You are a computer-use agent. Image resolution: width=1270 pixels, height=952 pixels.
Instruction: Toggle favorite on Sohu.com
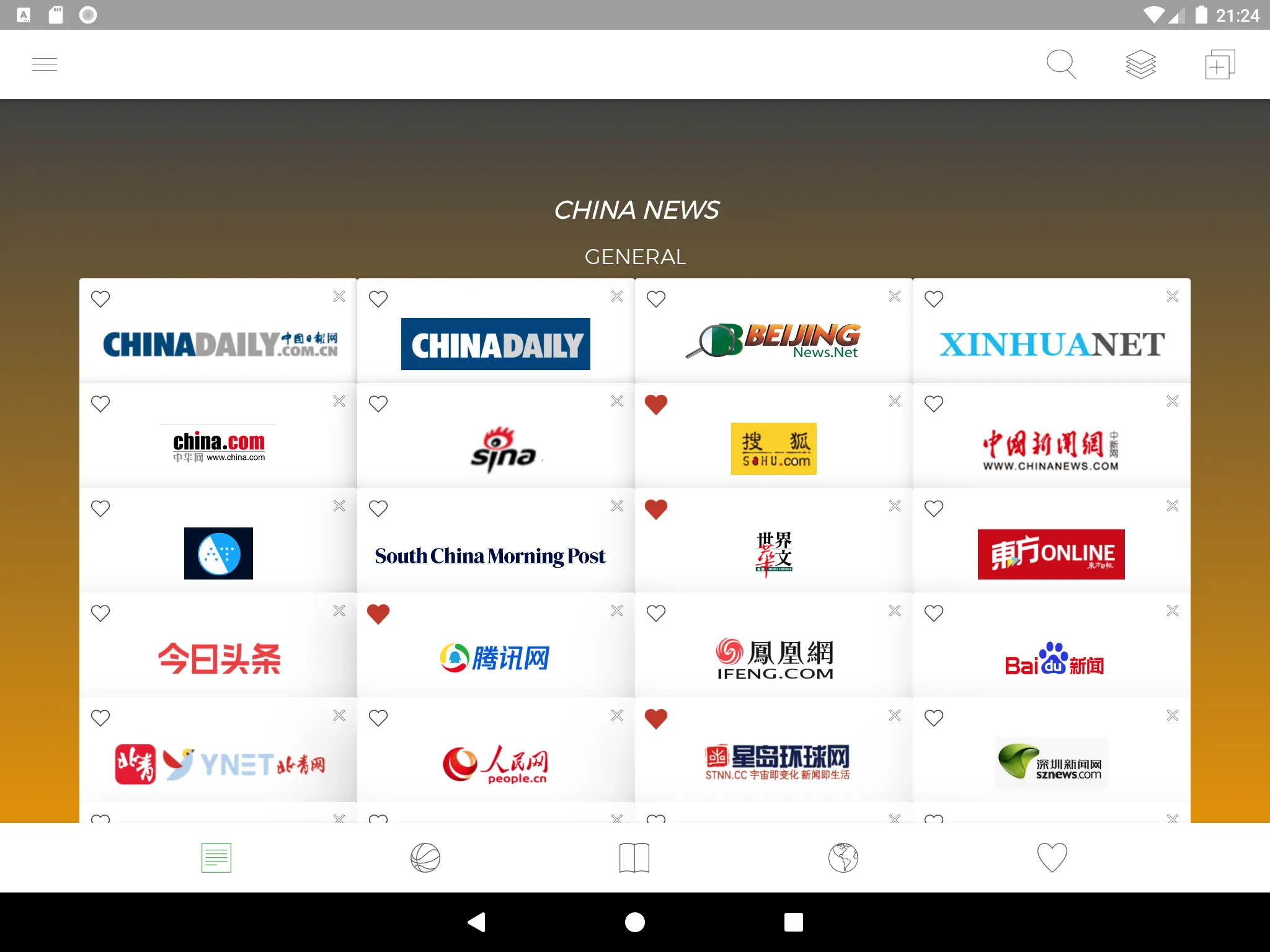click(x=655, y=404)
